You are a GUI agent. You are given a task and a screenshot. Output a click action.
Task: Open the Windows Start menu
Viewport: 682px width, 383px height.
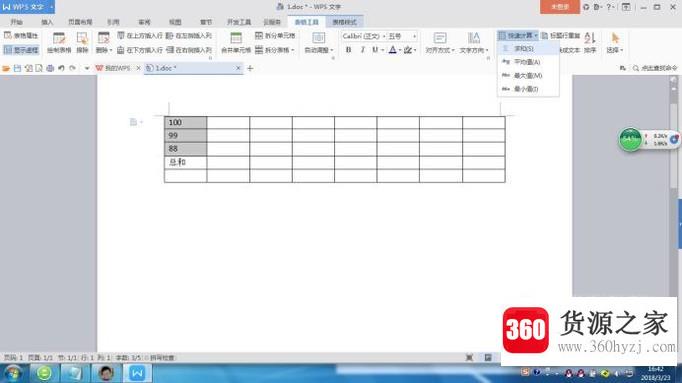click(x=13, y=373)
